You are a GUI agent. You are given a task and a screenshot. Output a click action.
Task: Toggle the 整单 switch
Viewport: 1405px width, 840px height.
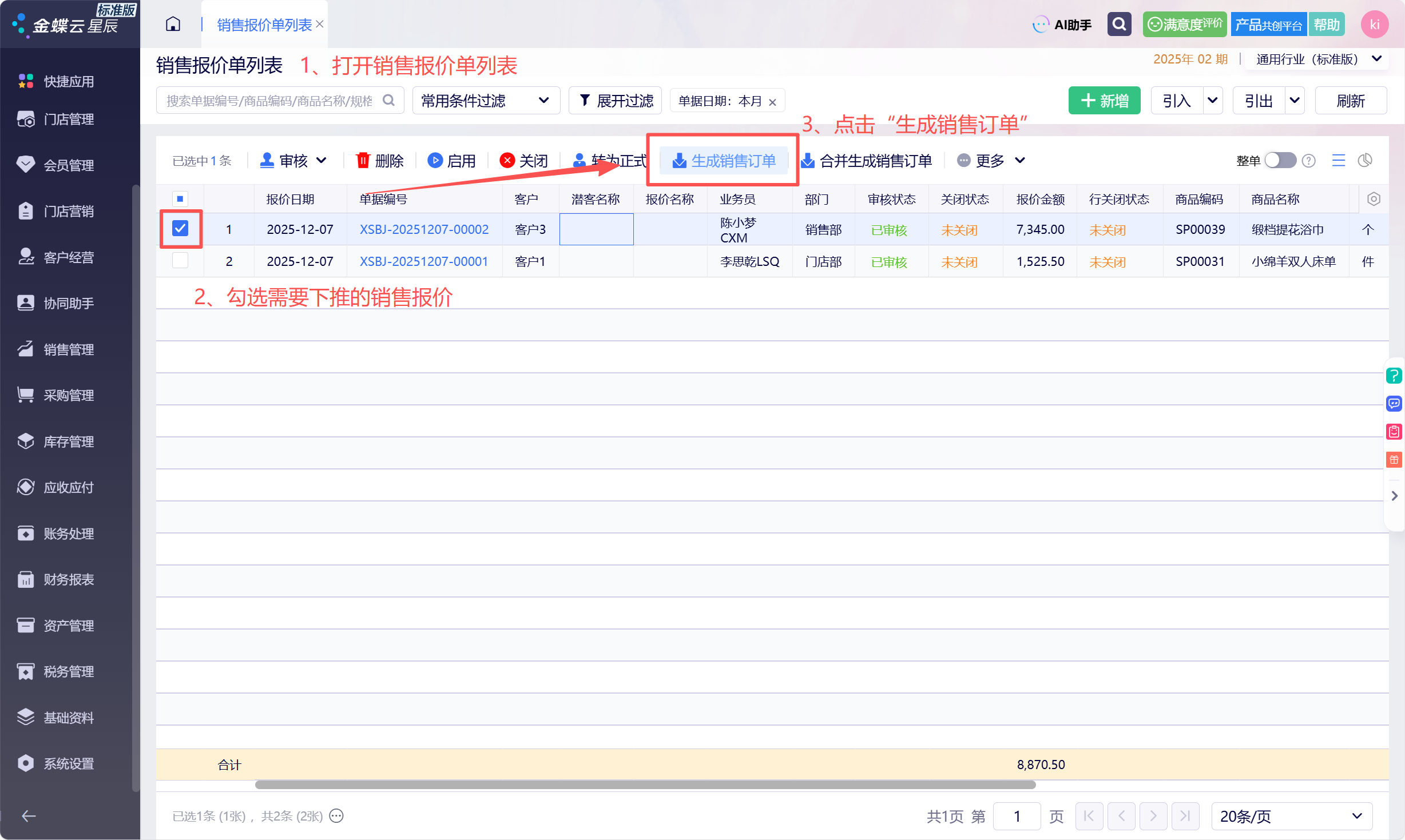tap(1280, 160)
